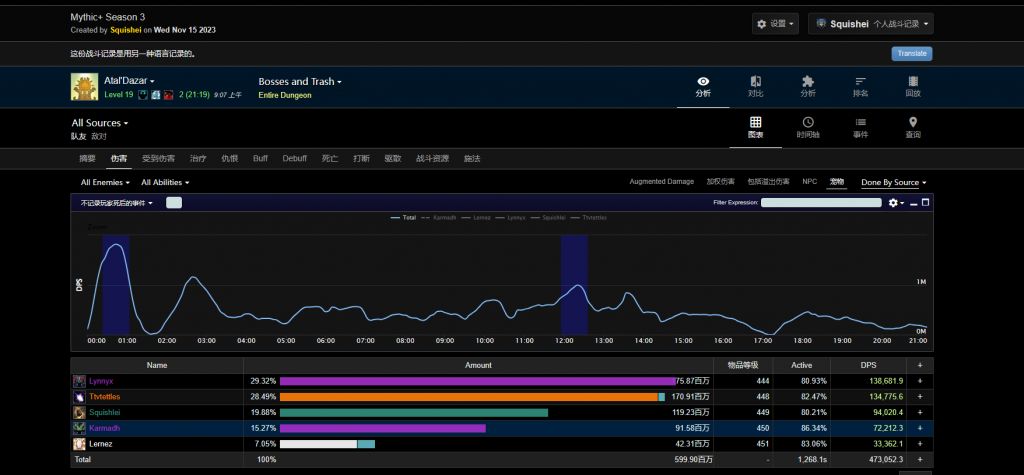Click the Filter Expression input field
The height and width of the screenshot is (475, 1024).
coord(820,203)
